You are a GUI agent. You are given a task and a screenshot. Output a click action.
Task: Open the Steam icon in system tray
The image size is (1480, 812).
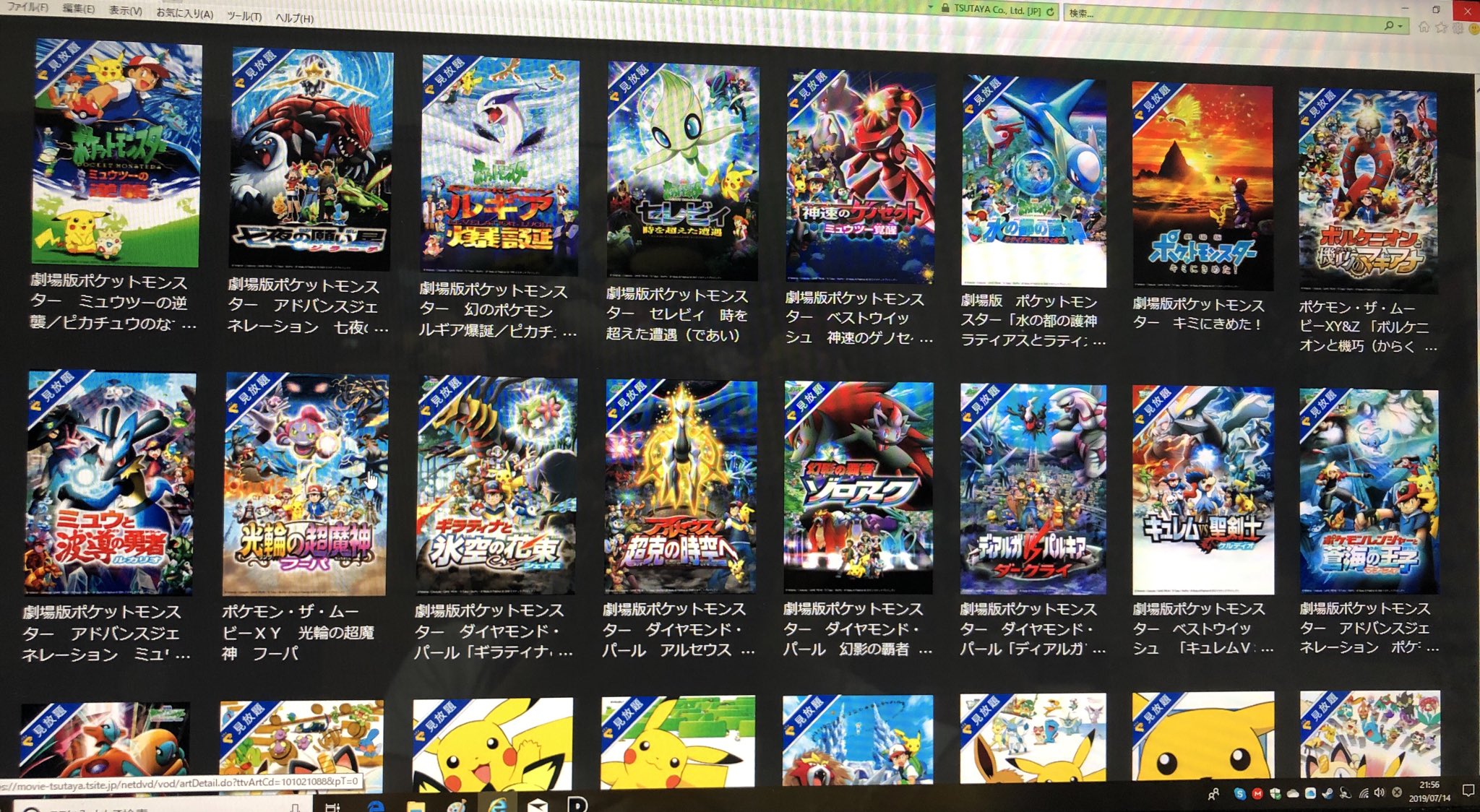click(x=1327, y=793)
